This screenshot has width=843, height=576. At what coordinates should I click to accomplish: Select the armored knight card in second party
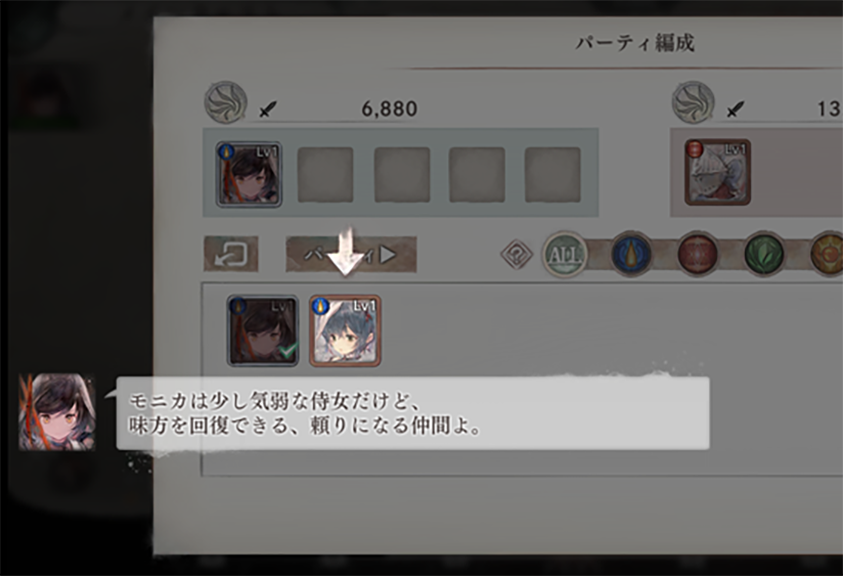tap(718, 172)
